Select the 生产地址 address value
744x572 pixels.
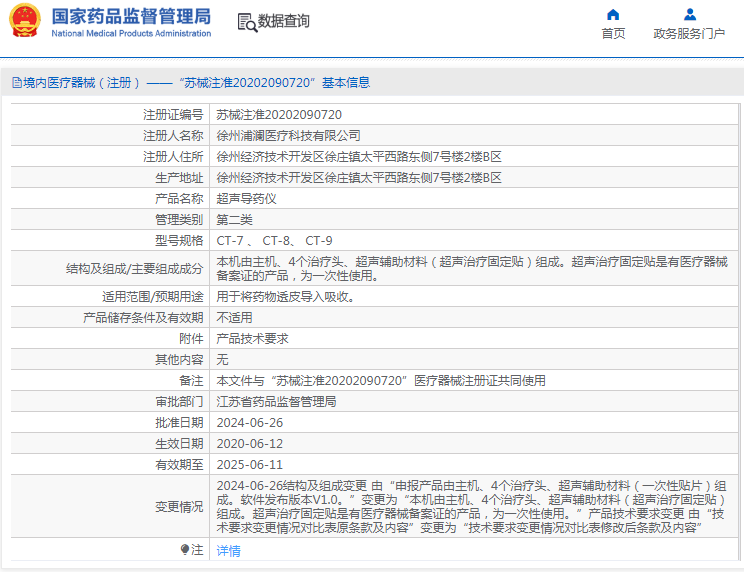pos(359,178)
